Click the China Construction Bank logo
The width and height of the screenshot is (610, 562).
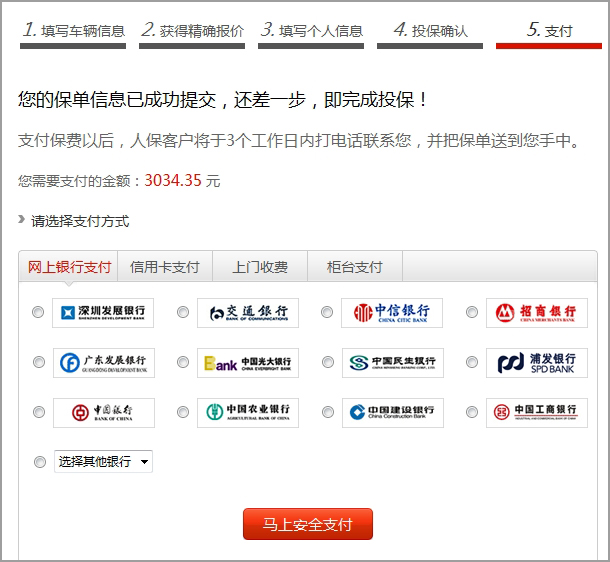click(x=392, y=412)
